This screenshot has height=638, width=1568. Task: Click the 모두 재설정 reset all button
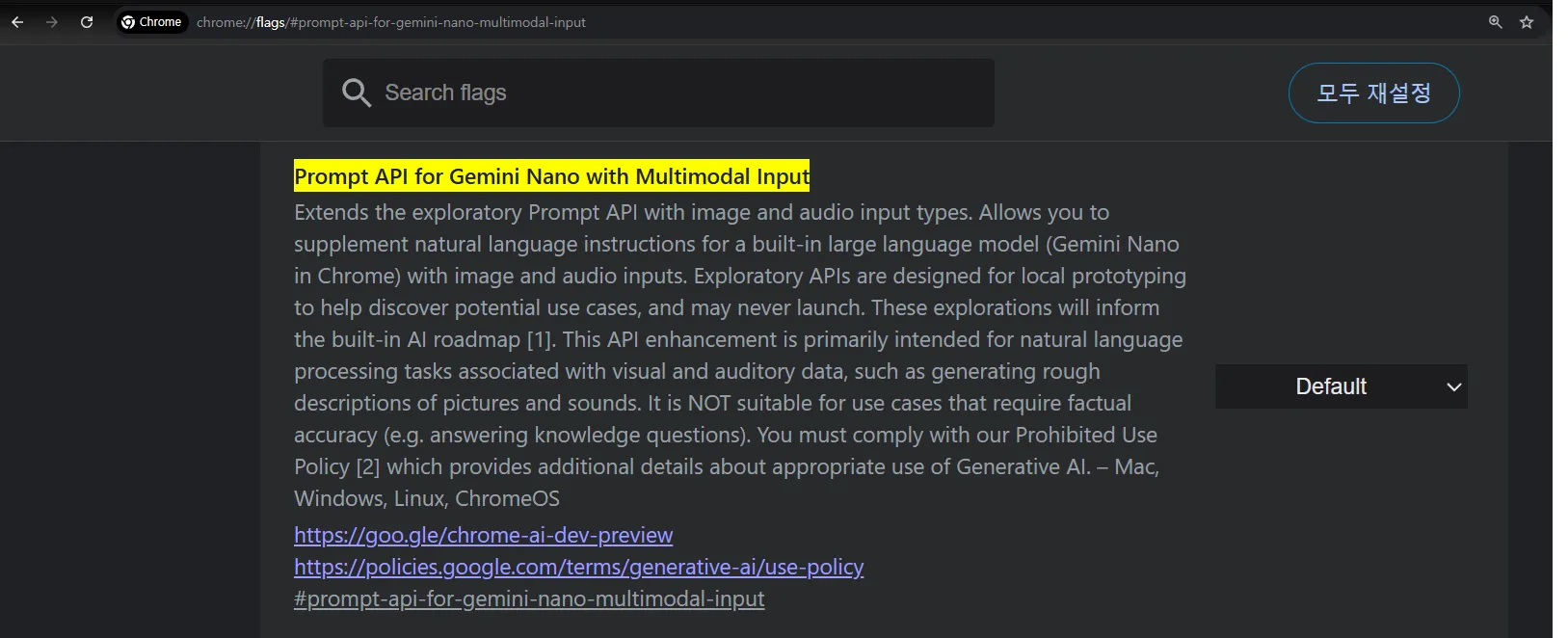coord(1373,93)
